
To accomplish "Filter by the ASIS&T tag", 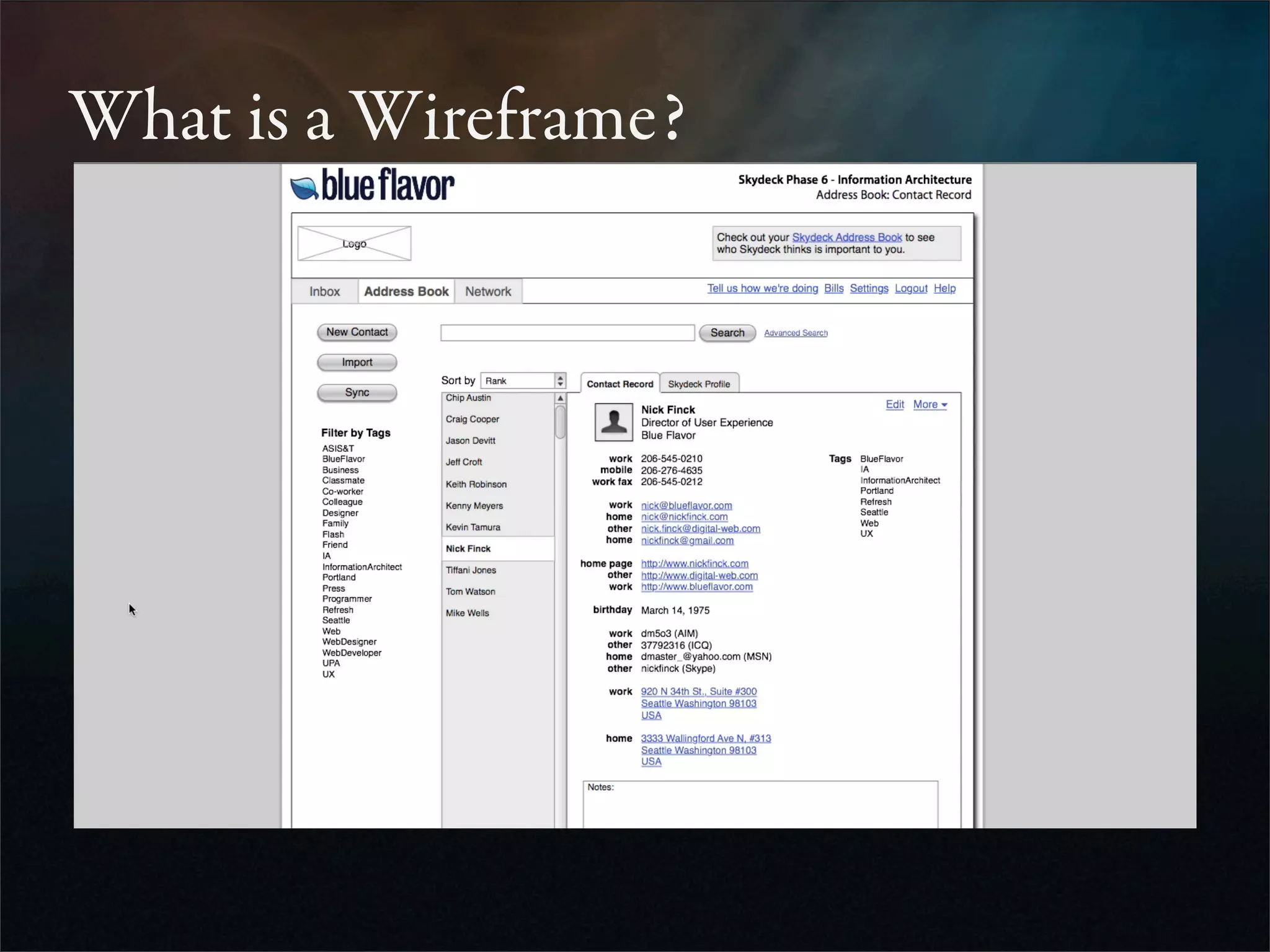I will click(x=338, y=448).
